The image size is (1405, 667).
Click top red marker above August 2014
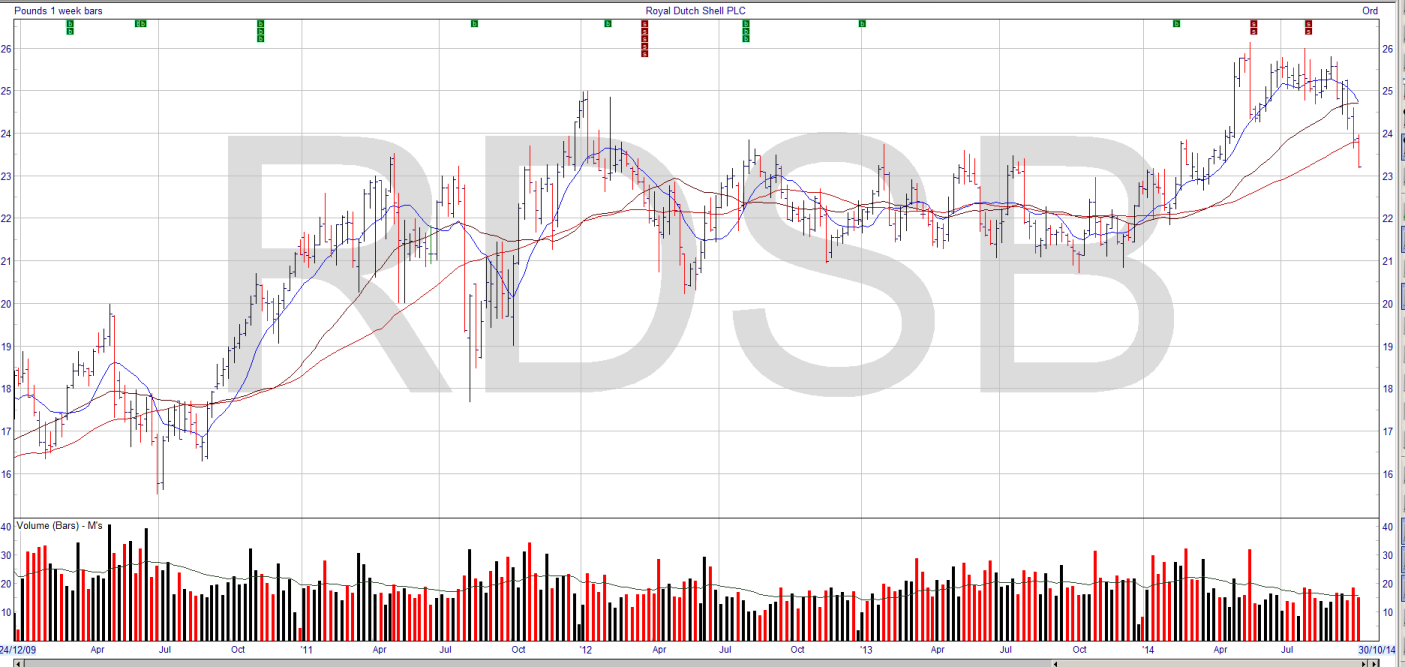1308,23
